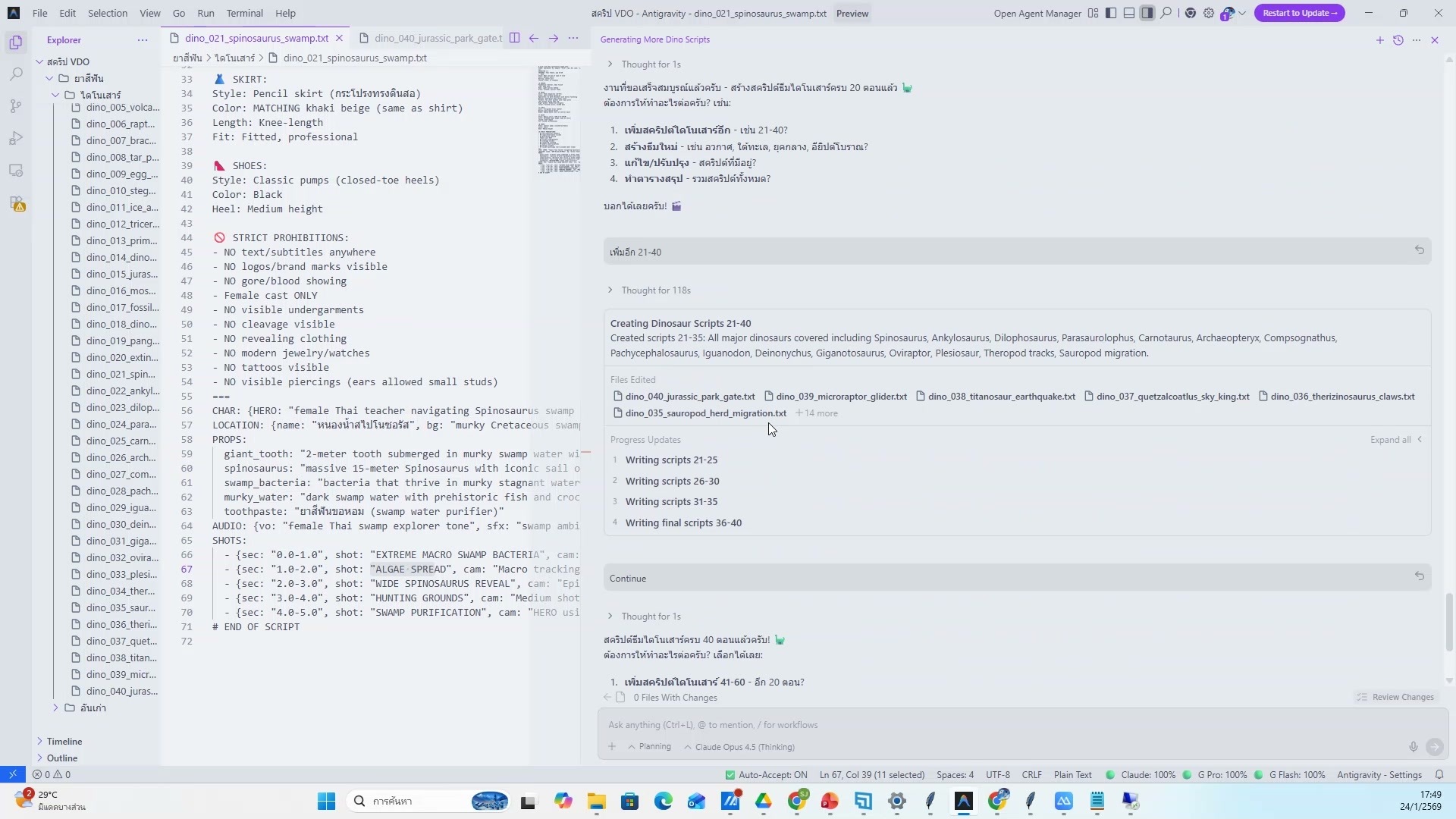Screen dimensions: 1456x819
Task: Toggle the bottom panel layout
Action: pos(1129,13)
